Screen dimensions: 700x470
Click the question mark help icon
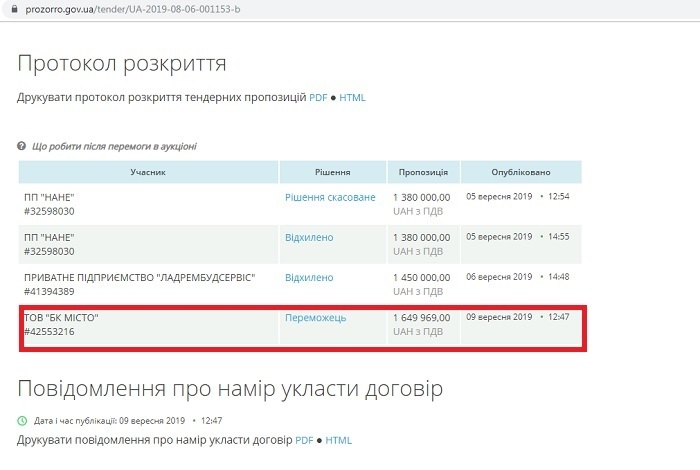tap(21, 146)
